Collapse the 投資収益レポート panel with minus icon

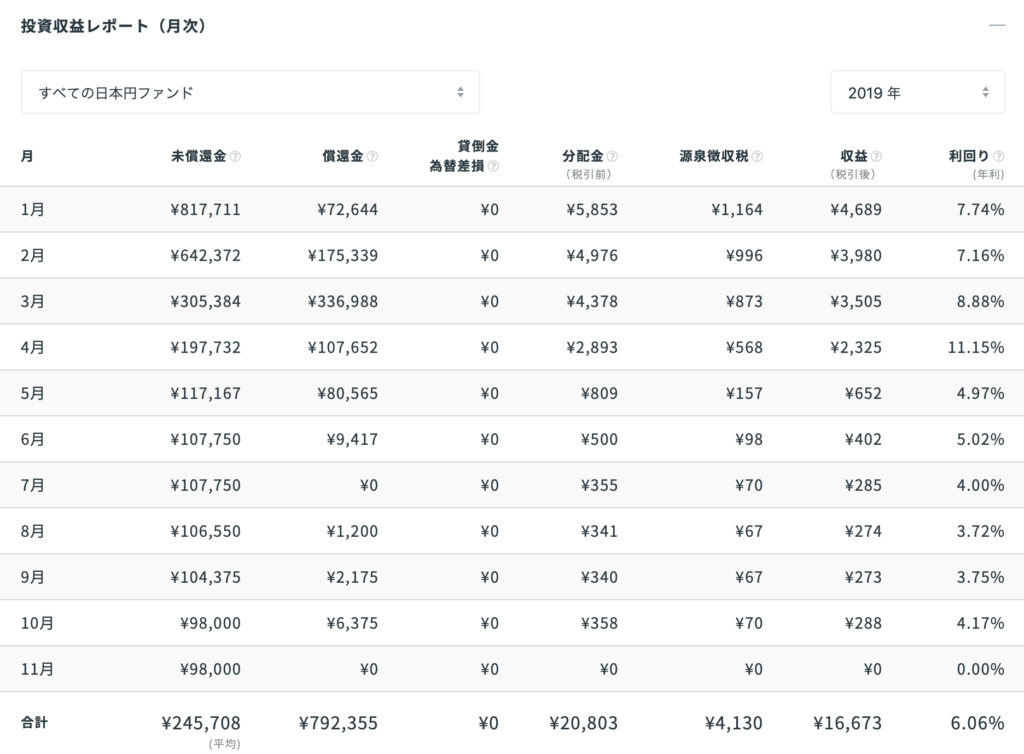[x=997, y=25]
